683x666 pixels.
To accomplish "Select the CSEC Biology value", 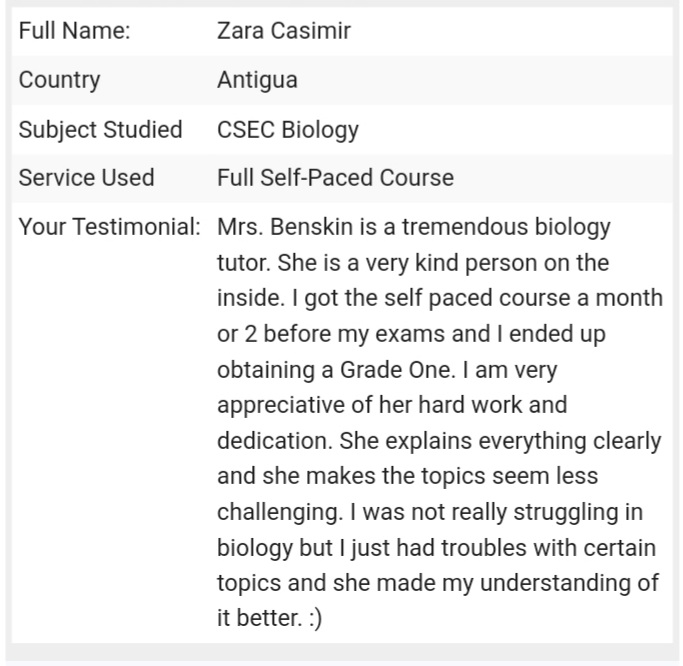I will point(288,130).
